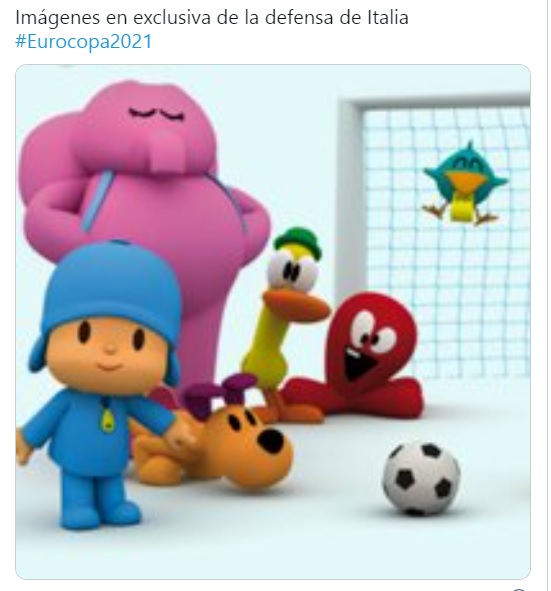Click Pocoyo's yellow zipper pull
This screenshot has height=591, width=551.
click(x=108, y=421)
